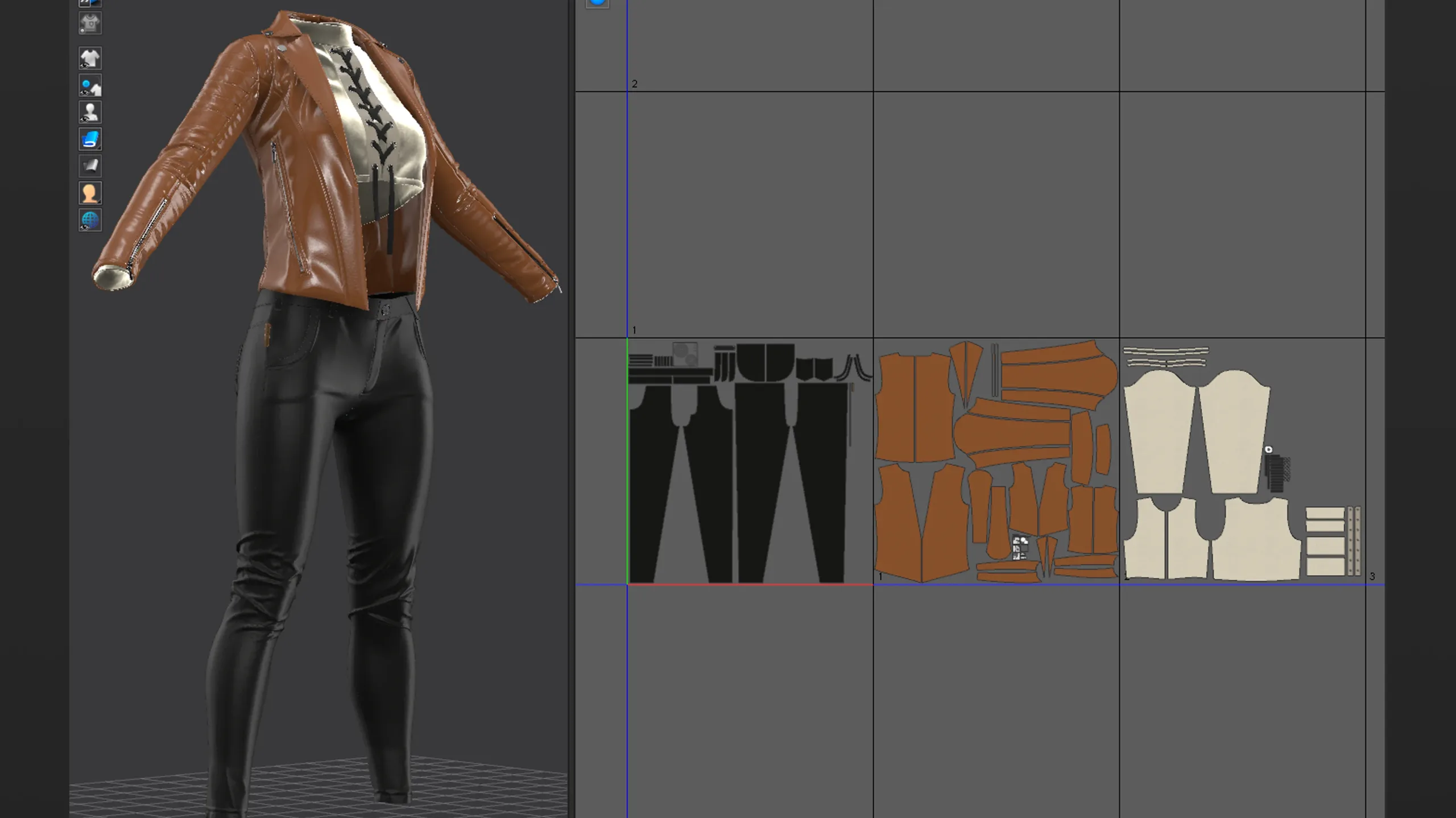Toggle Show Avatar figure icon with eye
This screenshot has height=818, width=1456.
click(x=90, y=112)
